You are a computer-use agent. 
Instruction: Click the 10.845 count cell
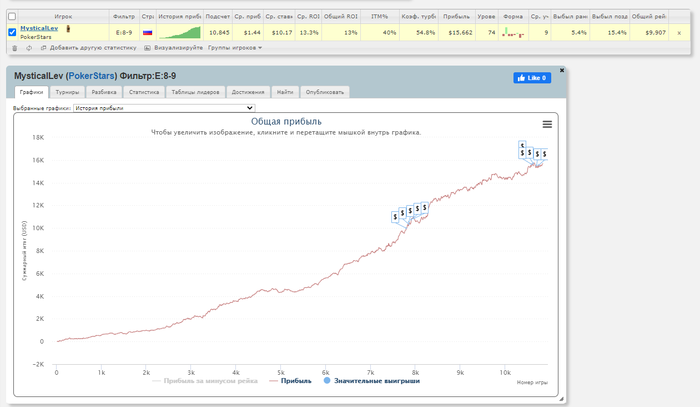click(219, 33)
